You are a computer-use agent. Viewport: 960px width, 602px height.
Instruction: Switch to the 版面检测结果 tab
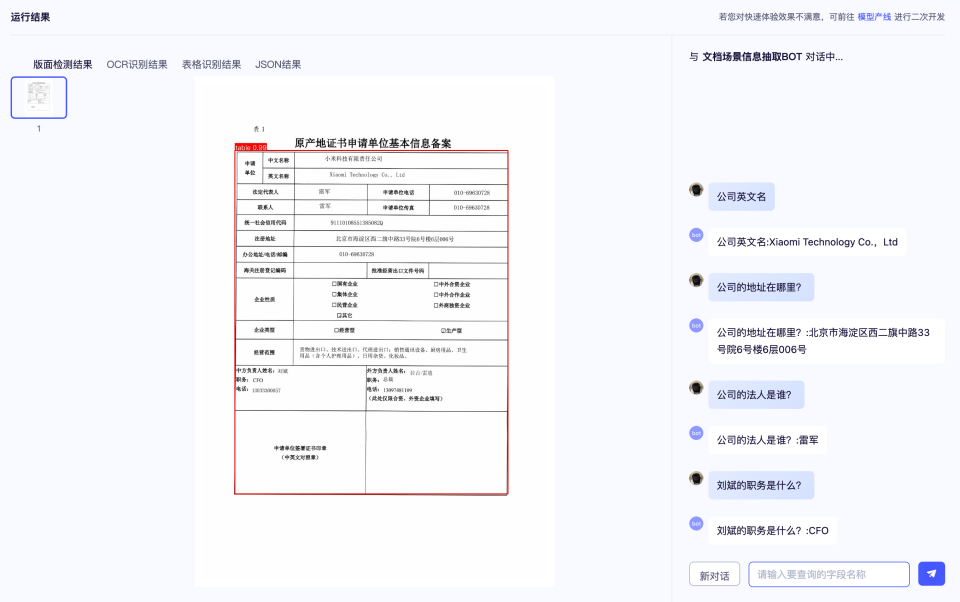62,64
